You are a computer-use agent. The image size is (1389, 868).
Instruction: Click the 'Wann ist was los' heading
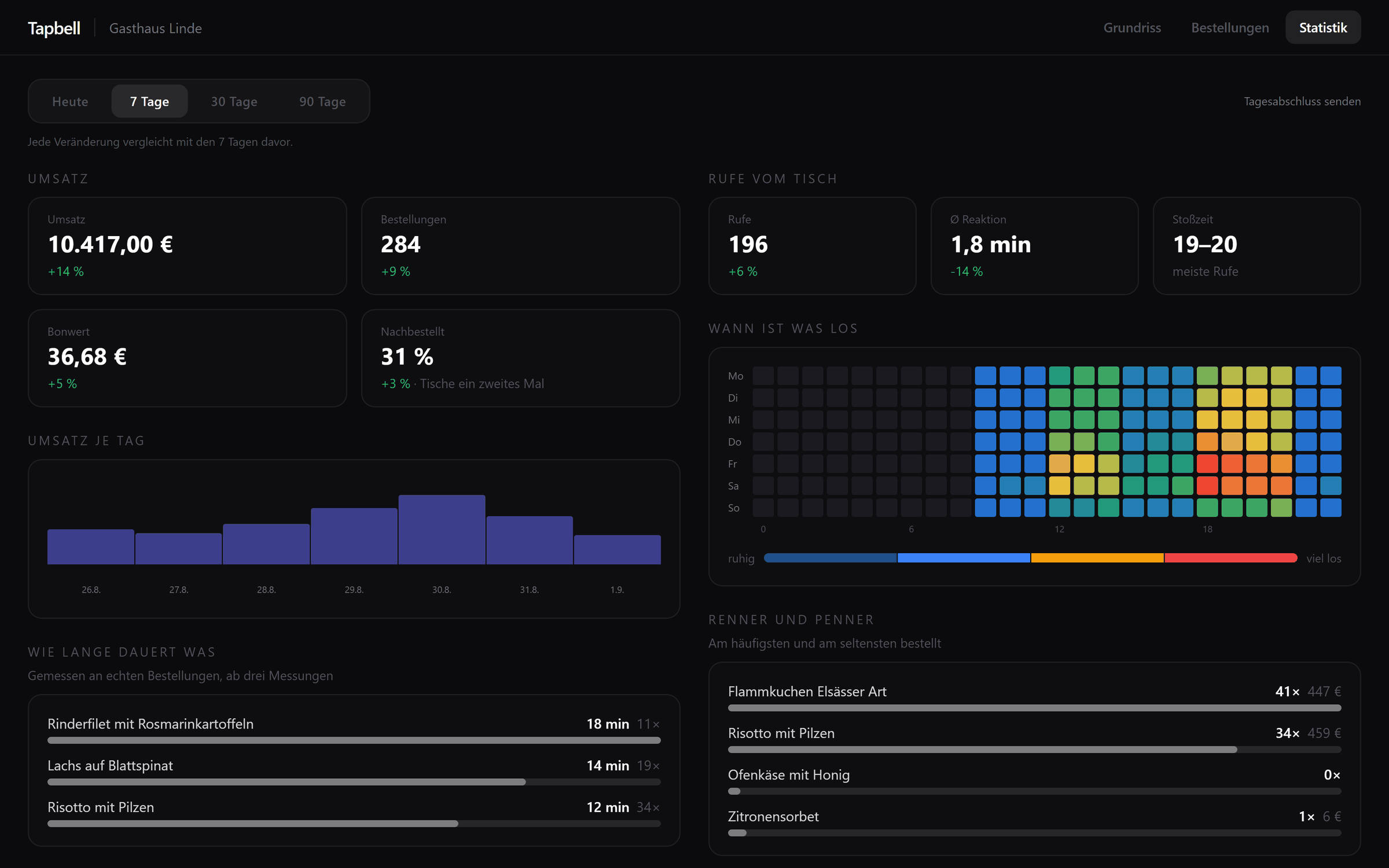[783, 329]
